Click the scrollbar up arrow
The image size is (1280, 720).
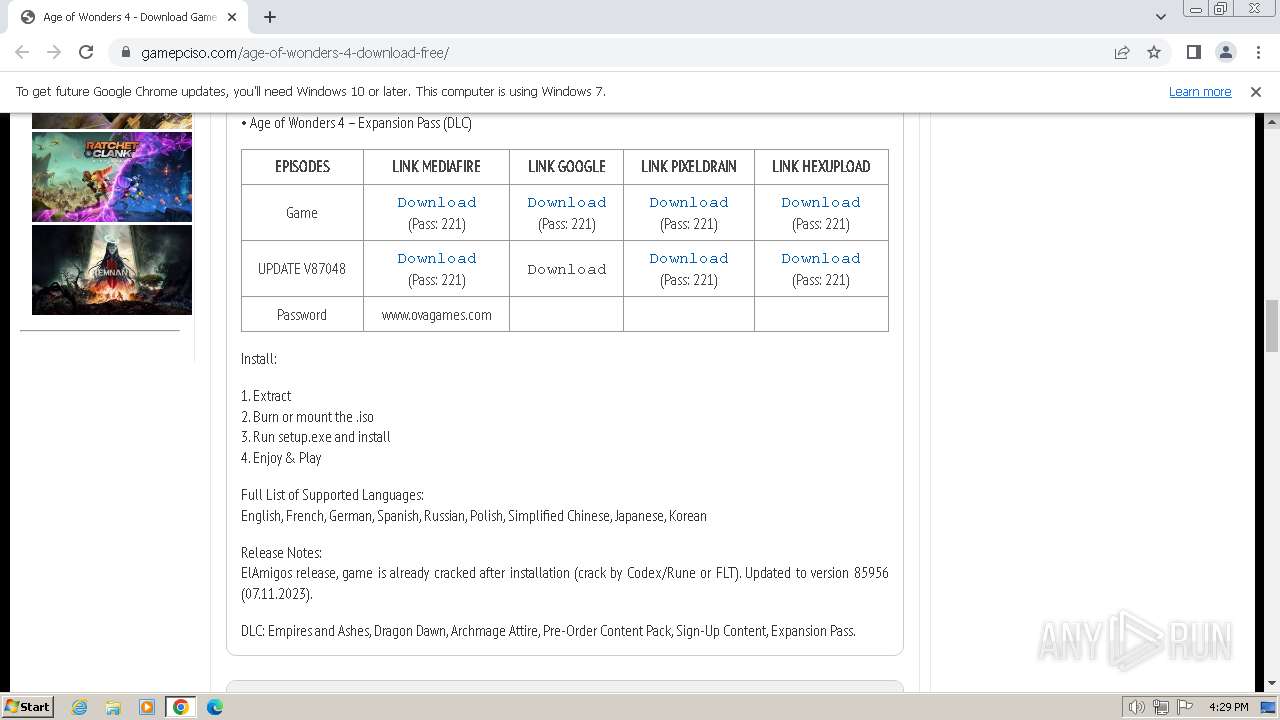pyautogui.click(x=1272, y=121)
